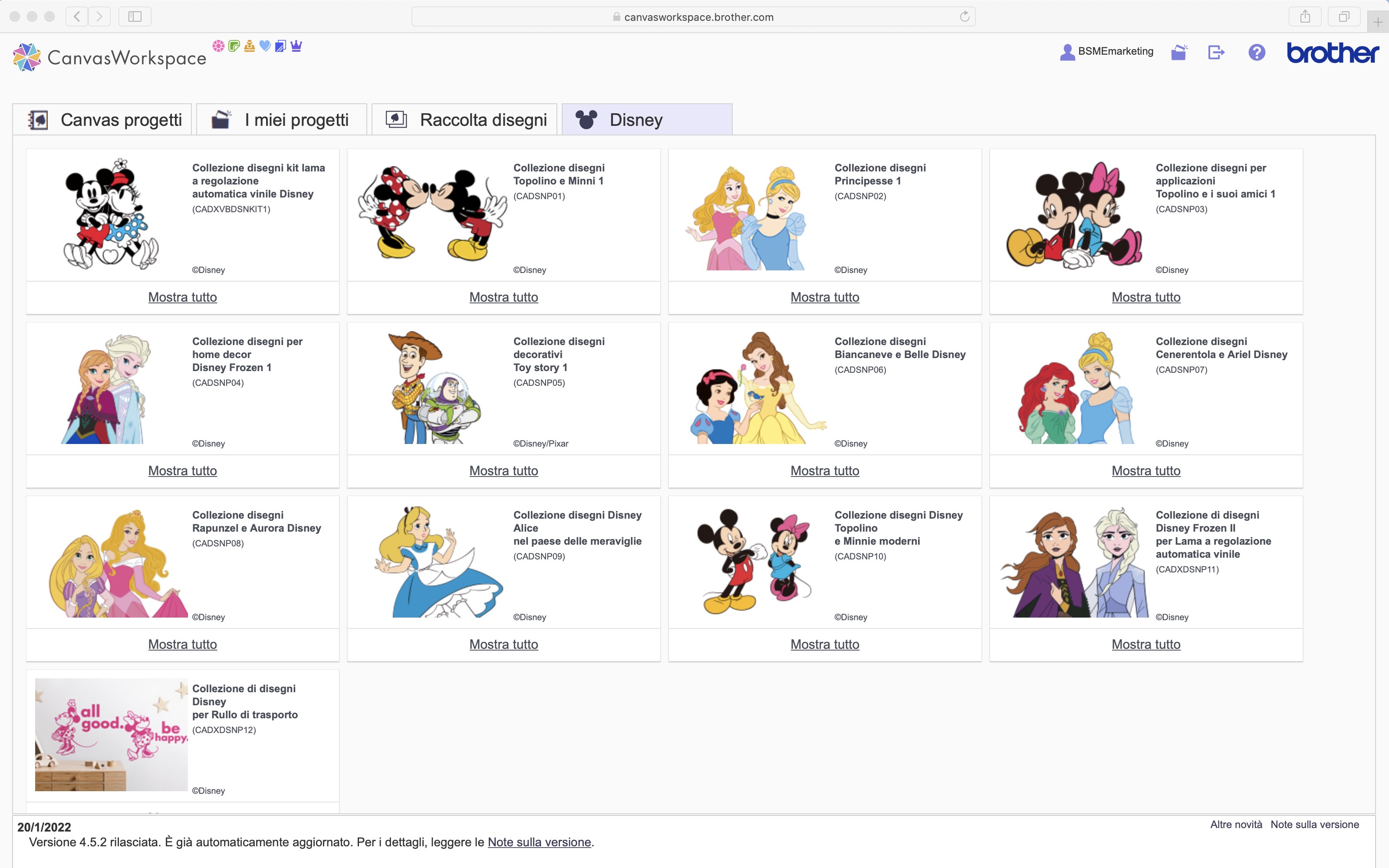Click Mostra tutto for Rapunzel e Aurora
1389x868 pixels.
(182, 644)
